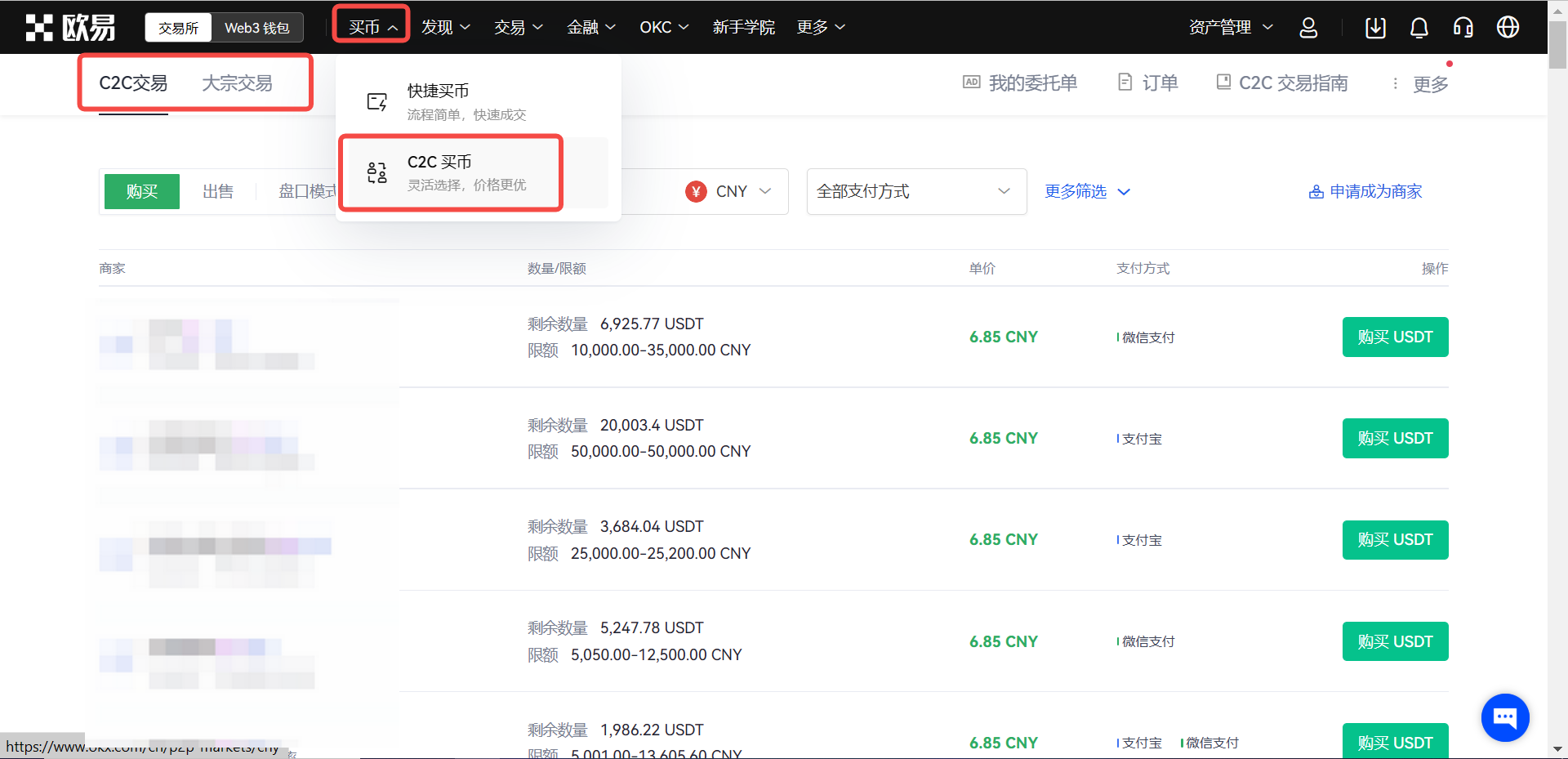Expand the 发现 menu

[x=446, y=28]
